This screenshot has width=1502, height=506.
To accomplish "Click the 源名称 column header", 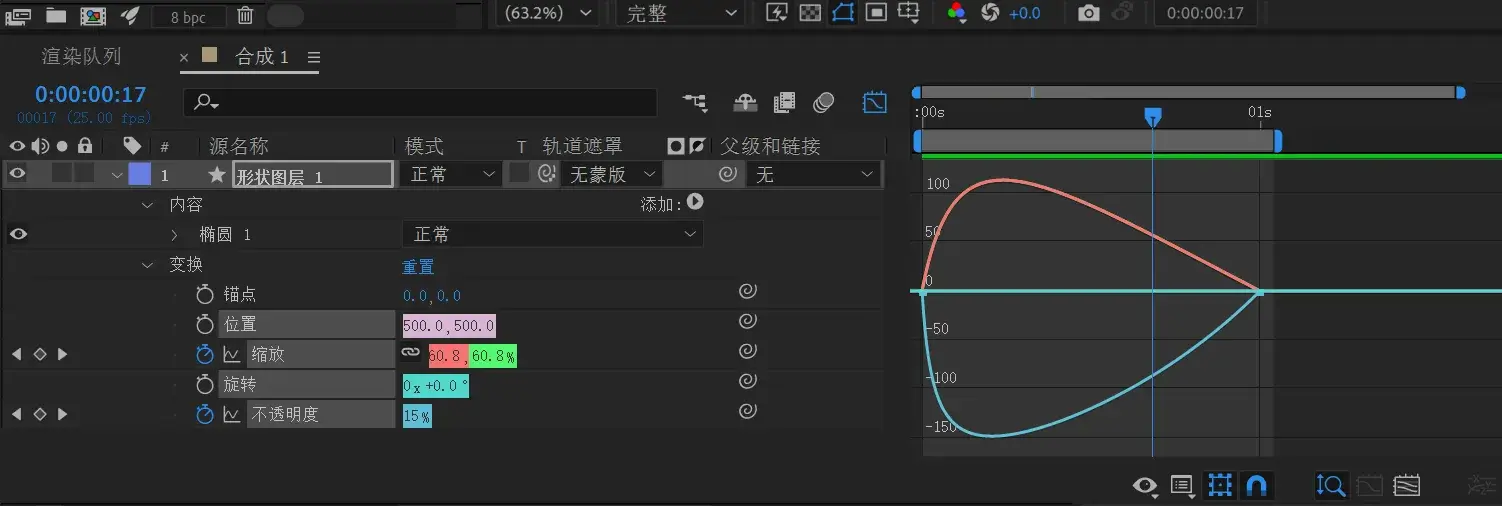I will tap(239, 146).
